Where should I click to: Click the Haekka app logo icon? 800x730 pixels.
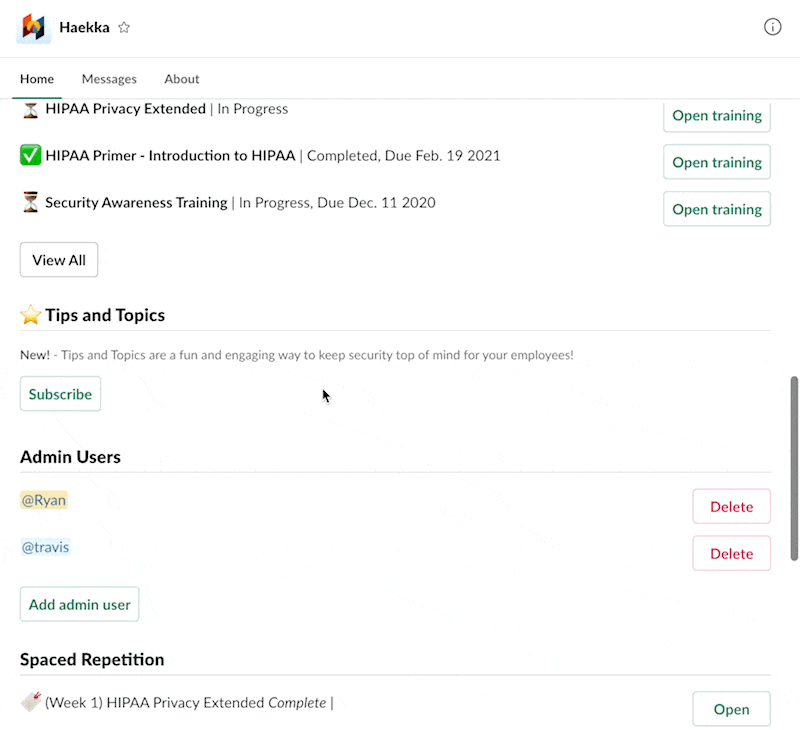point(34,27)
